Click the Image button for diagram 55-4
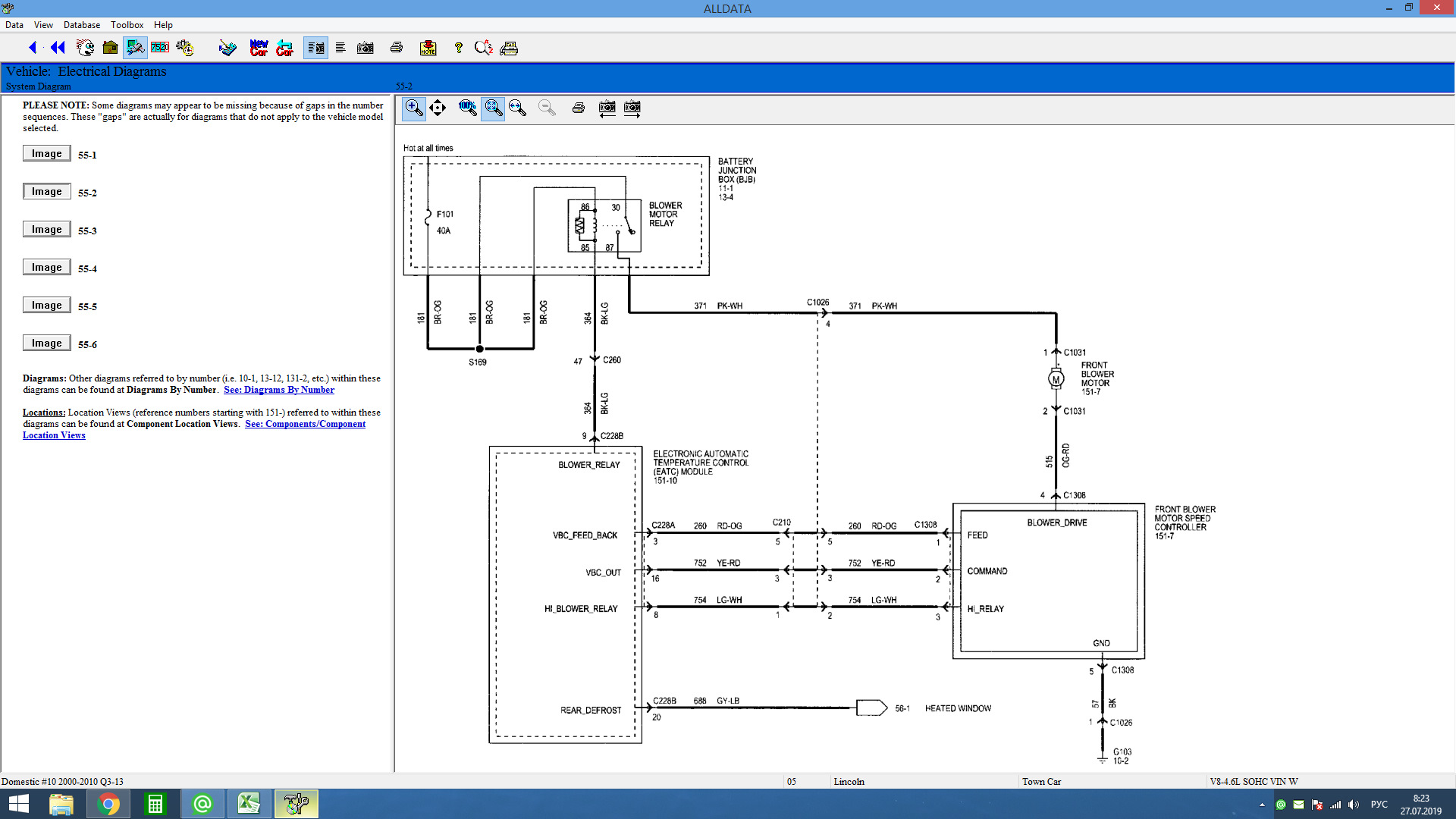Image resolution: width=1456 pixels, height=819 pixels. (x=46, y=267)
